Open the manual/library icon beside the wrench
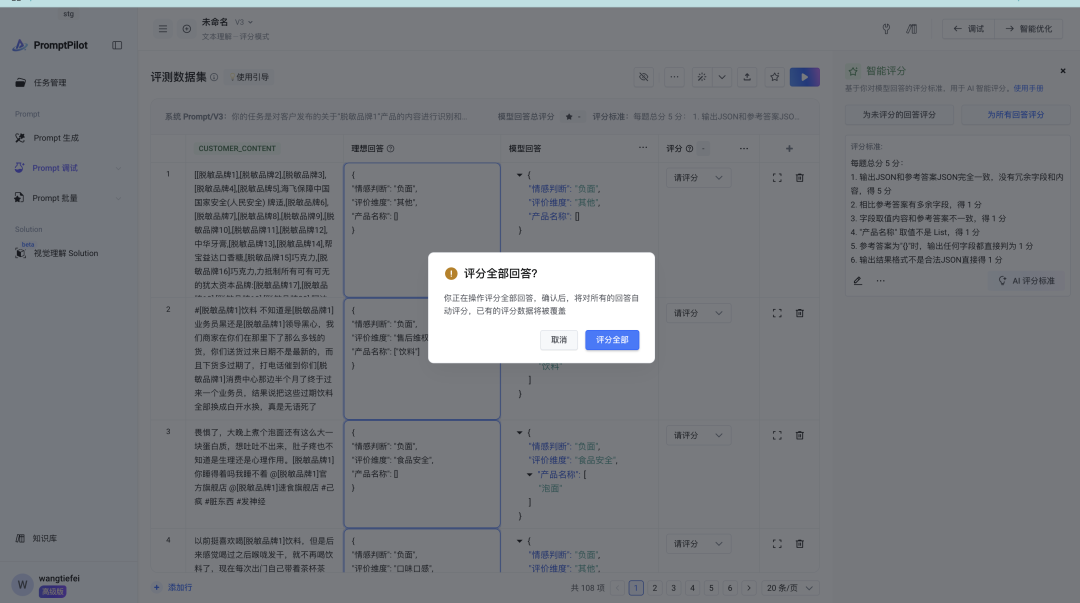Viewport: 1080px width, 603px height. [x=911, y=28]
